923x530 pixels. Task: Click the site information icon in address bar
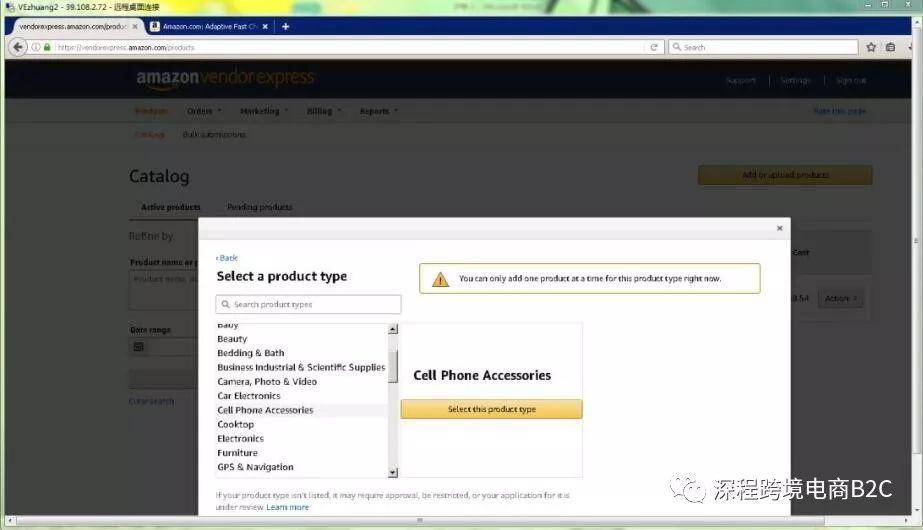coord(36,47)
